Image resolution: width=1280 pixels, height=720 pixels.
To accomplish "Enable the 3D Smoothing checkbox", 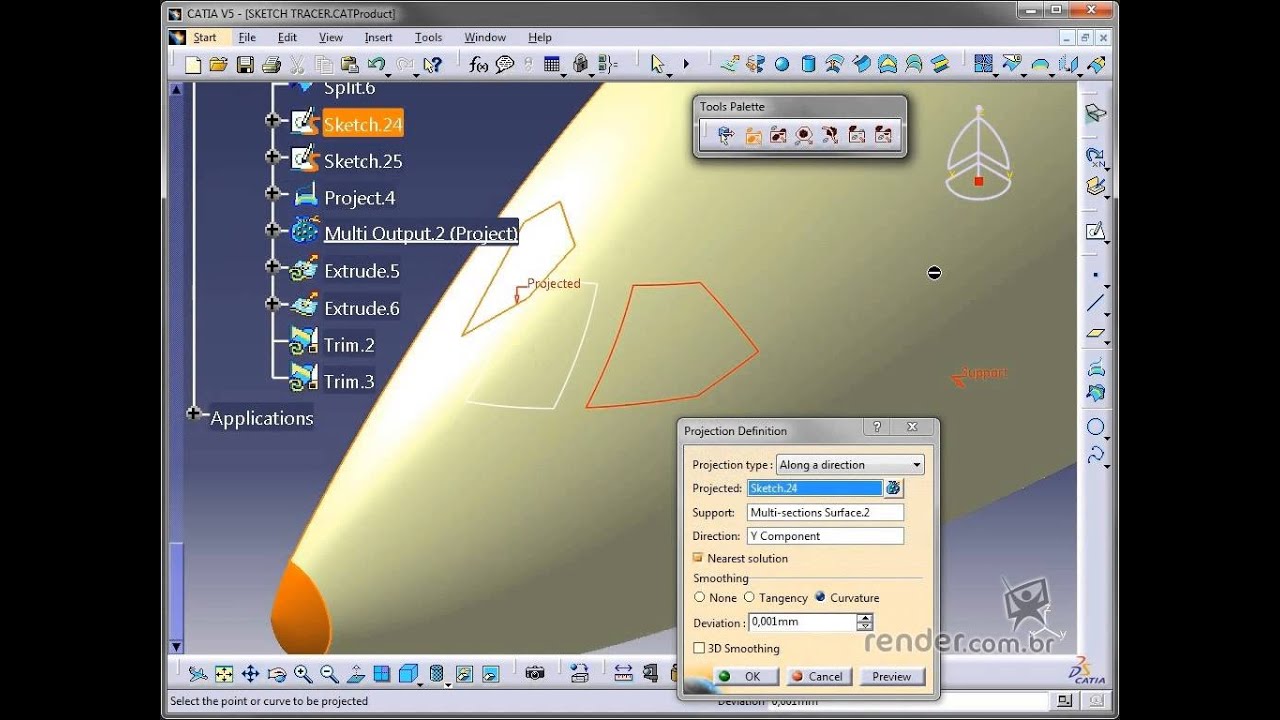I will click(x=699, y=648).
